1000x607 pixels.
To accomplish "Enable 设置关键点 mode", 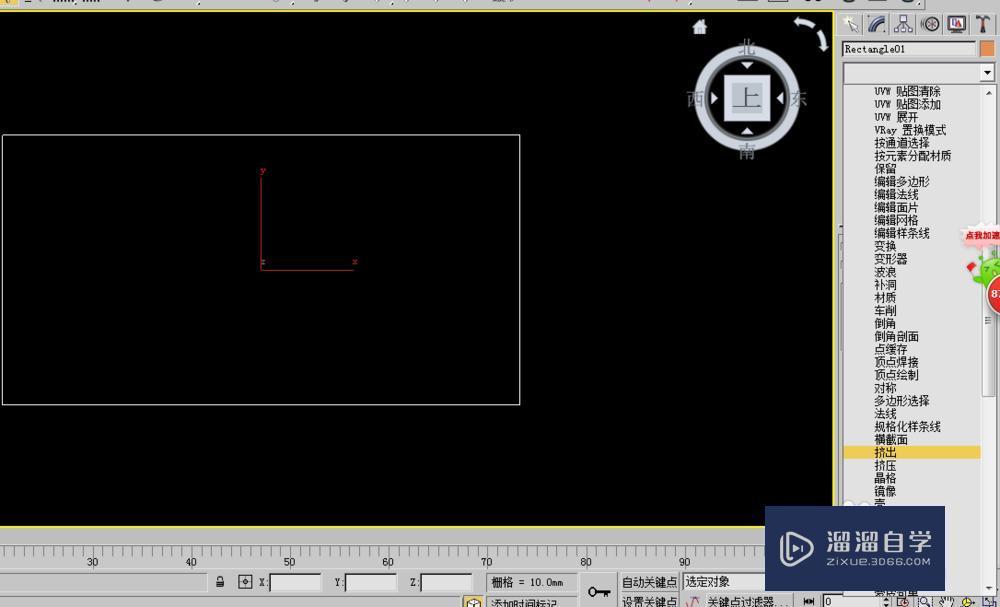I will tap(647, 600).
